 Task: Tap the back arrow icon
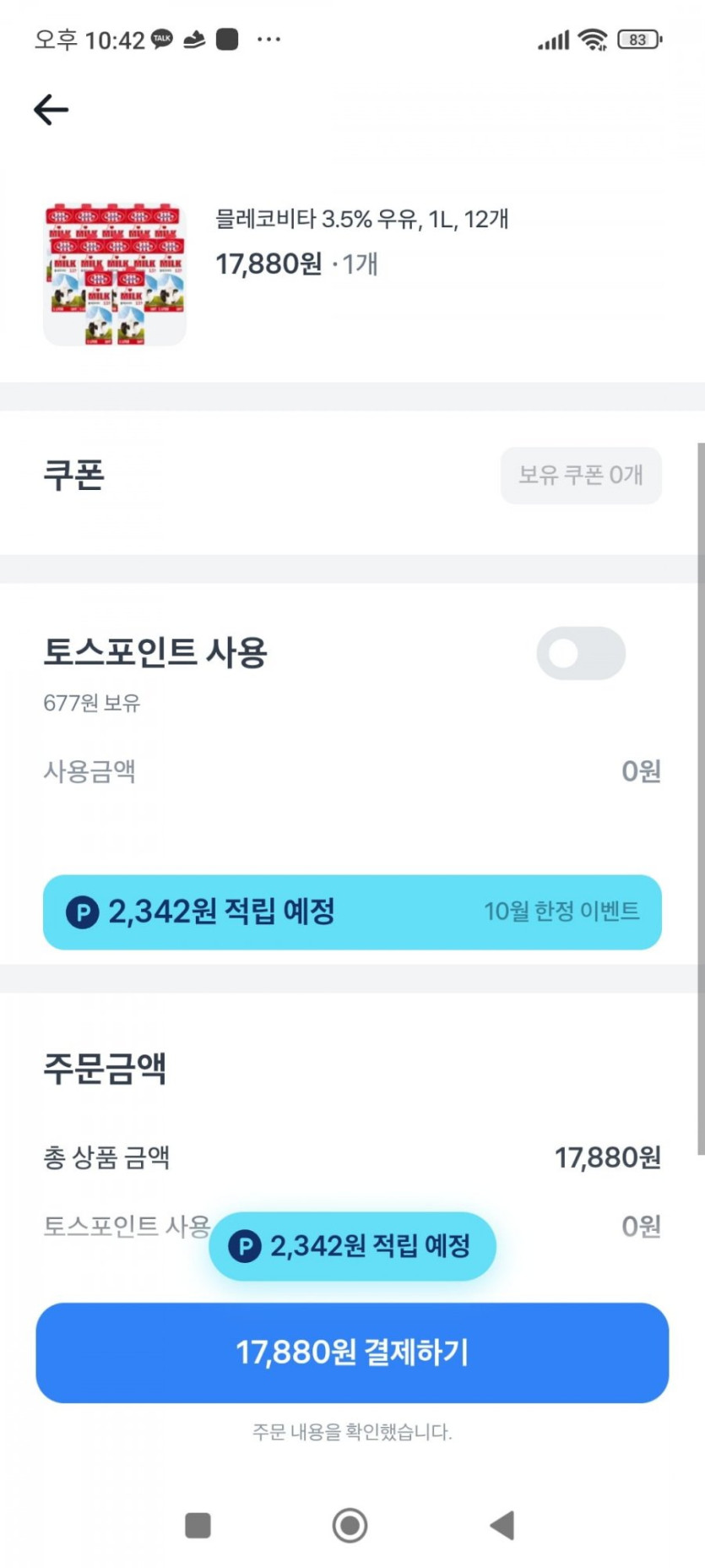[x=51, y=110]
